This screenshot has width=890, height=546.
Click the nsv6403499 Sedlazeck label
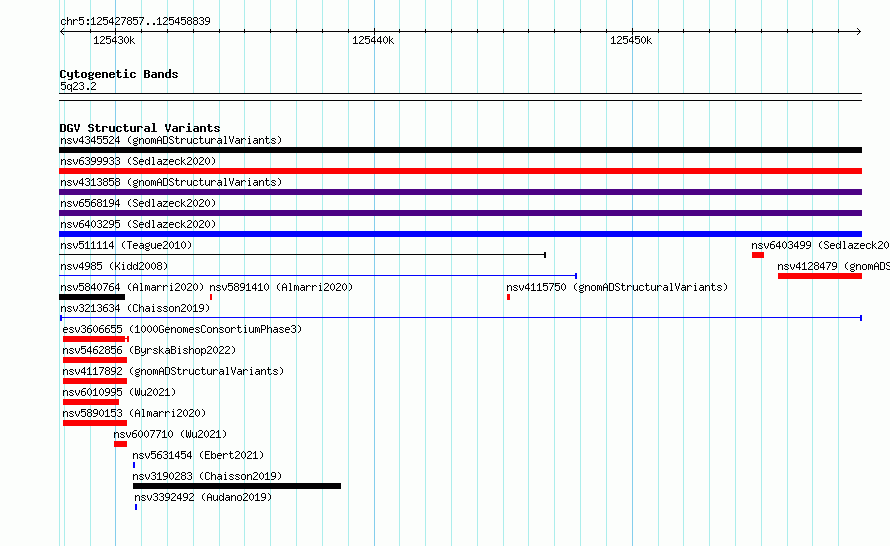(x=820, y=245)
